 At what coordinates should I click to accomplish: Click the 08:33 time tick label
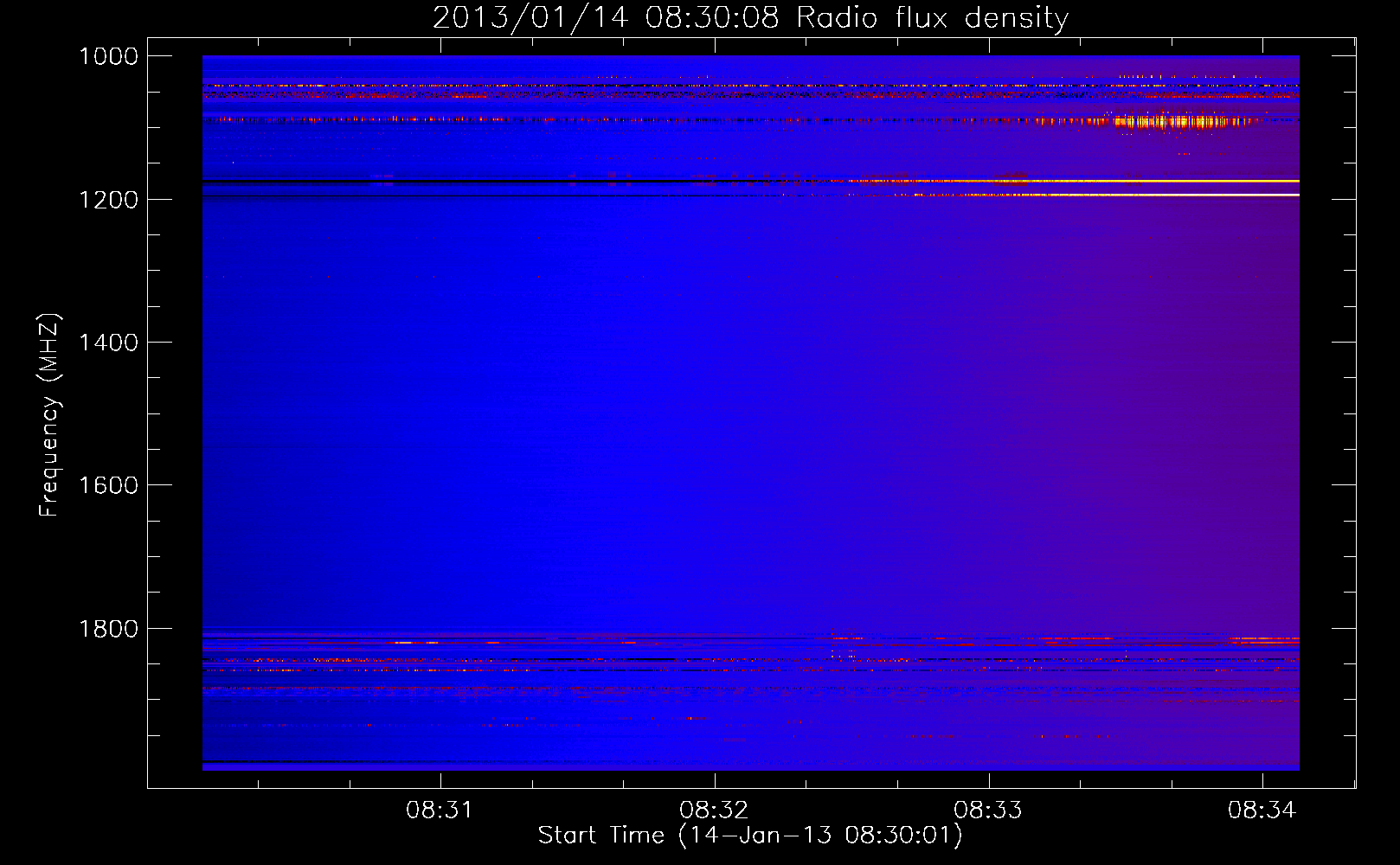coord(988,810)
